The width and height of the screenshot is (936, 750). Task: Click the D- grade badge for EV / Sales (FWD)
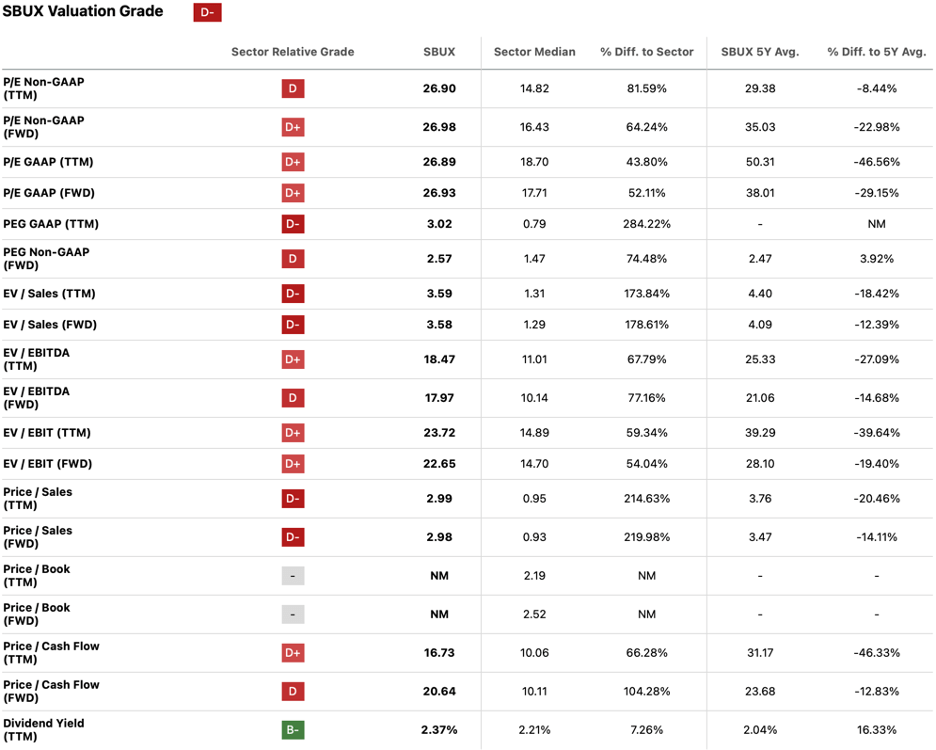pyautogui.click(x=292, y=325)
